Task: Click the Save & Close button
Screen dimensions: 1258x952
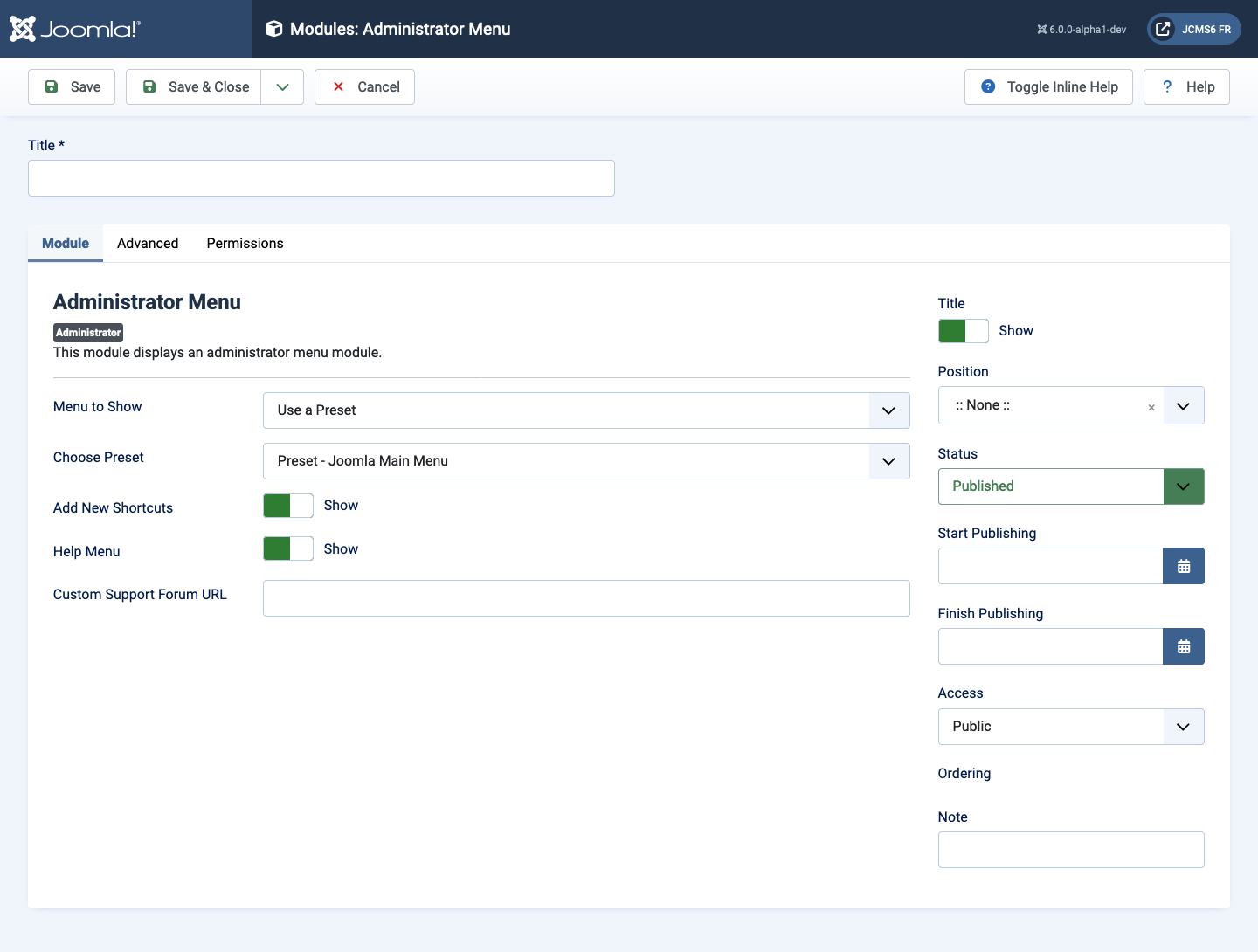Action: click(x=194, y=86)
